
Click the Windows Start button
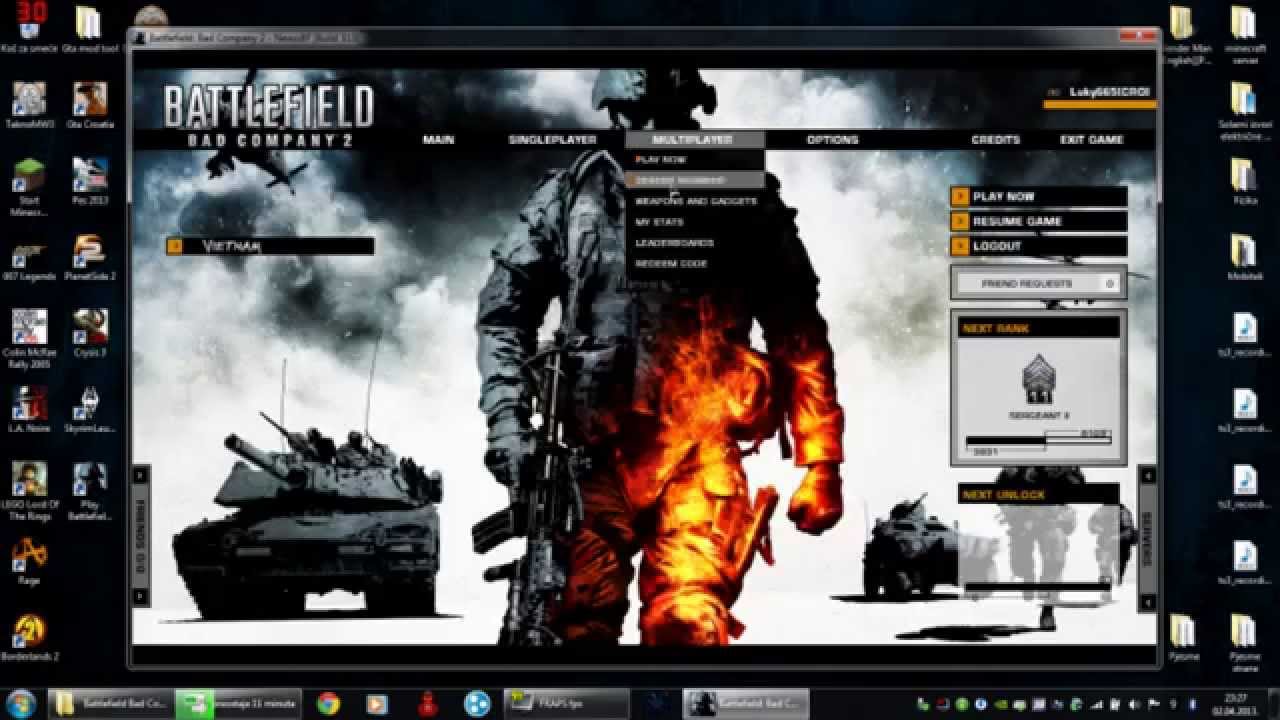pyautogui.click(x=22, y=703)
